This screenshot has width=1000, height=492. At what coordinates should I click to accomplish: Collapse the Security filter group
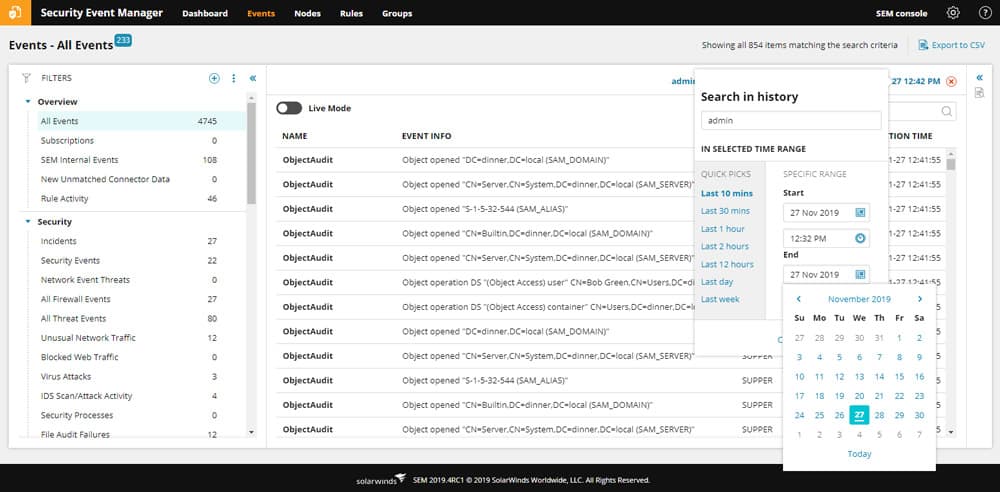tap(27, 222)
